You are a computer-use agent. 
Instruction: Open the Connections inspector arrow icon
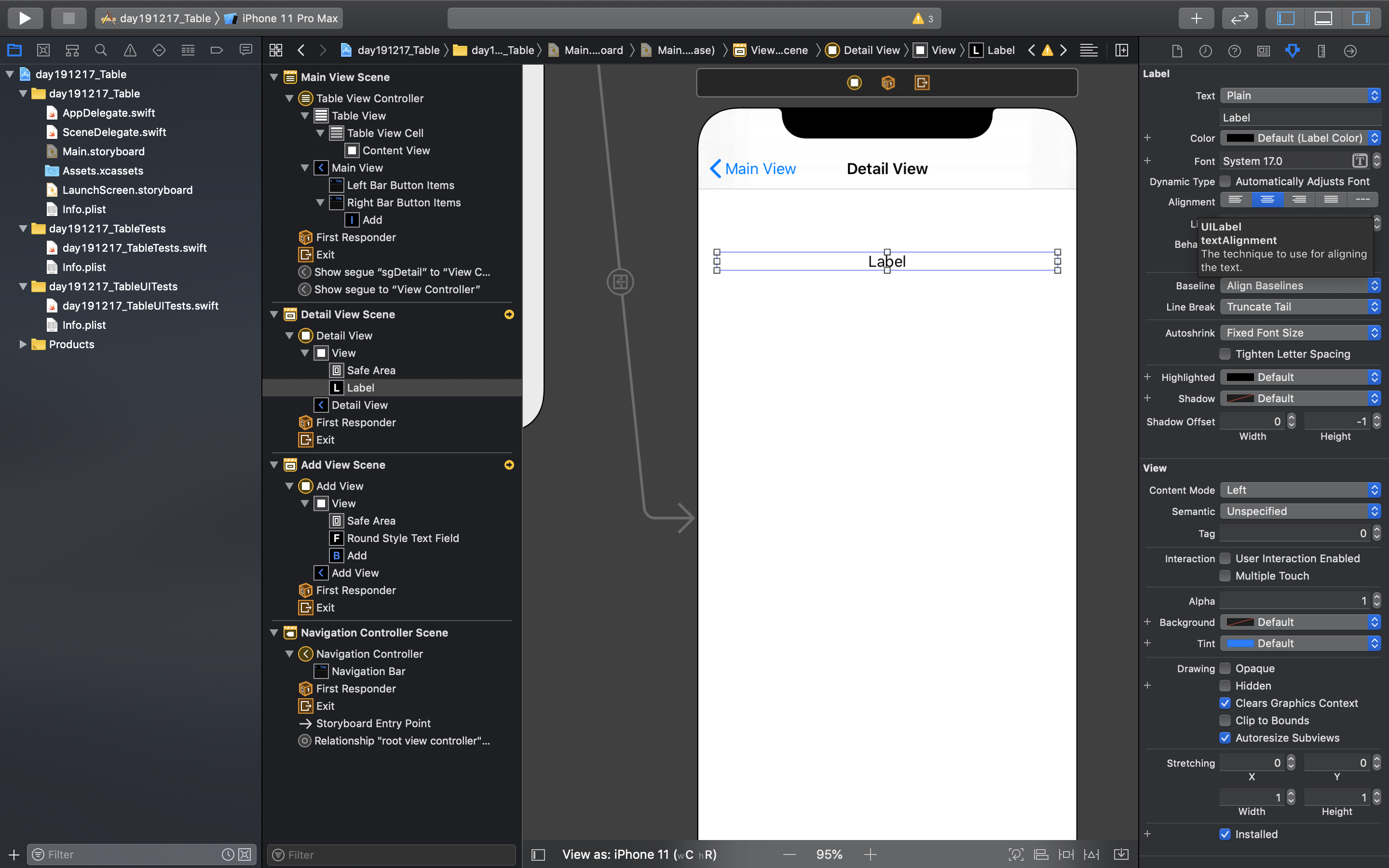(x=1350, y=51)
